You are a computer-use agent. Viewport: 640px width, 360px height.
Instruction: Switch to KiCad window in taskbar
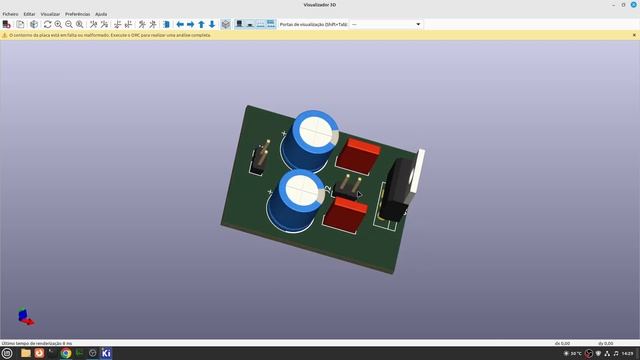pos(106,353)
